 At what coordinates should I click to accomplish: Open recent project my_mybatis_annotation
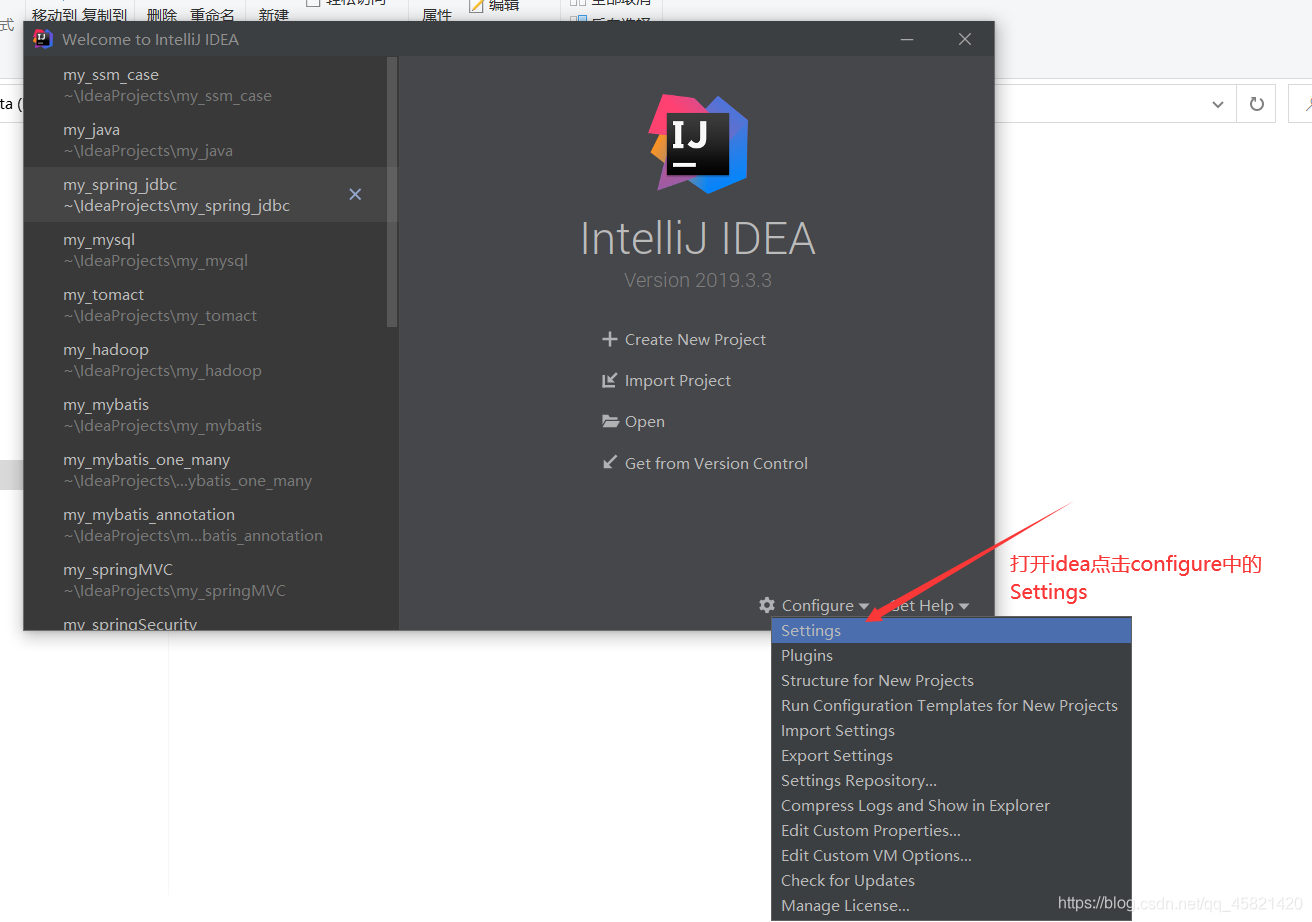pos(205,525)
